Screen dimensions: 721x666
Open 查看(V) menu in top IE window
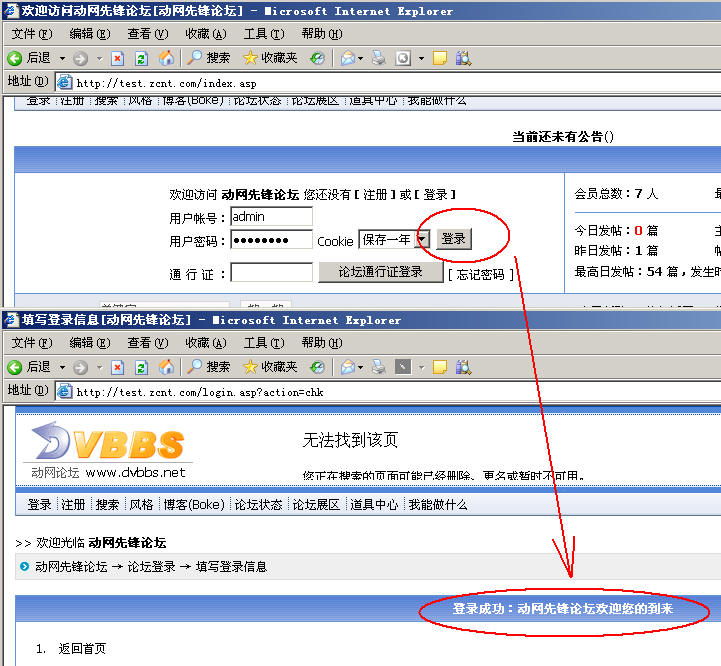point(148,34)
